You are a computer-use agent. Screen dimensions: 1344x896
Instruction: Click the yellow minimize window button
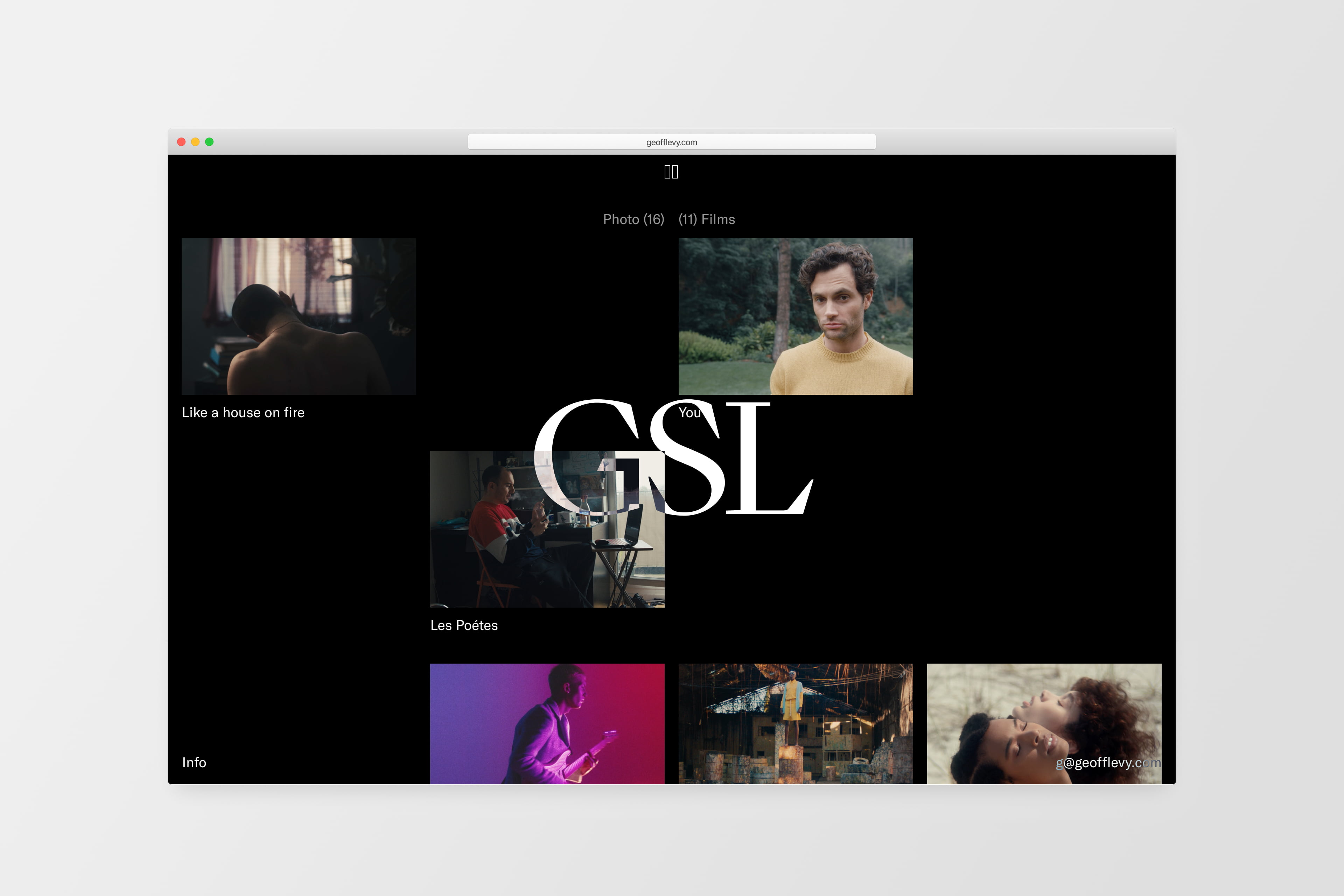tap(195, 142)
